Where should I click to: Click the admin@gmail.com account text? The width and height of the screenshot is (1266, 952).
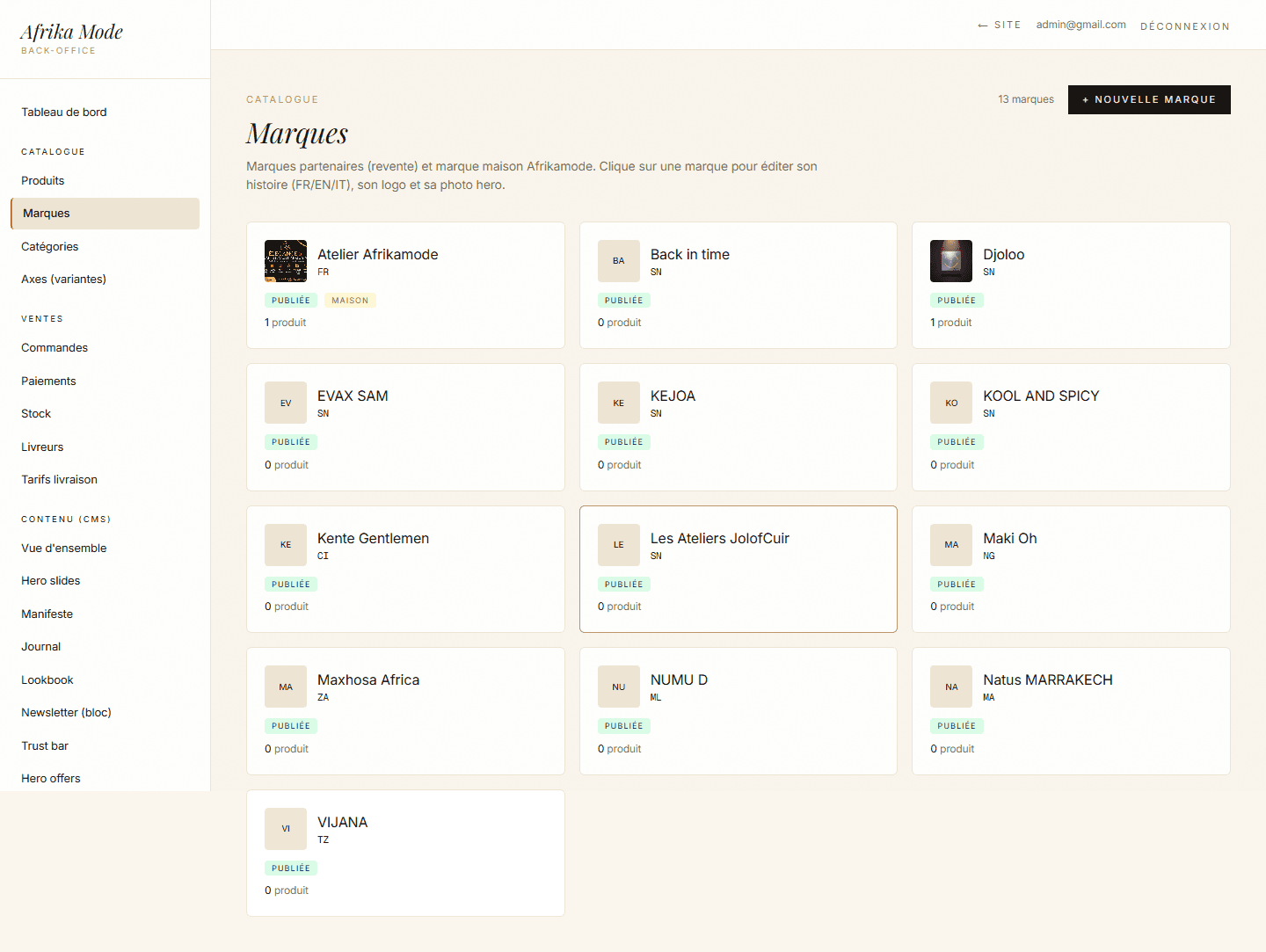(1080, 25)
